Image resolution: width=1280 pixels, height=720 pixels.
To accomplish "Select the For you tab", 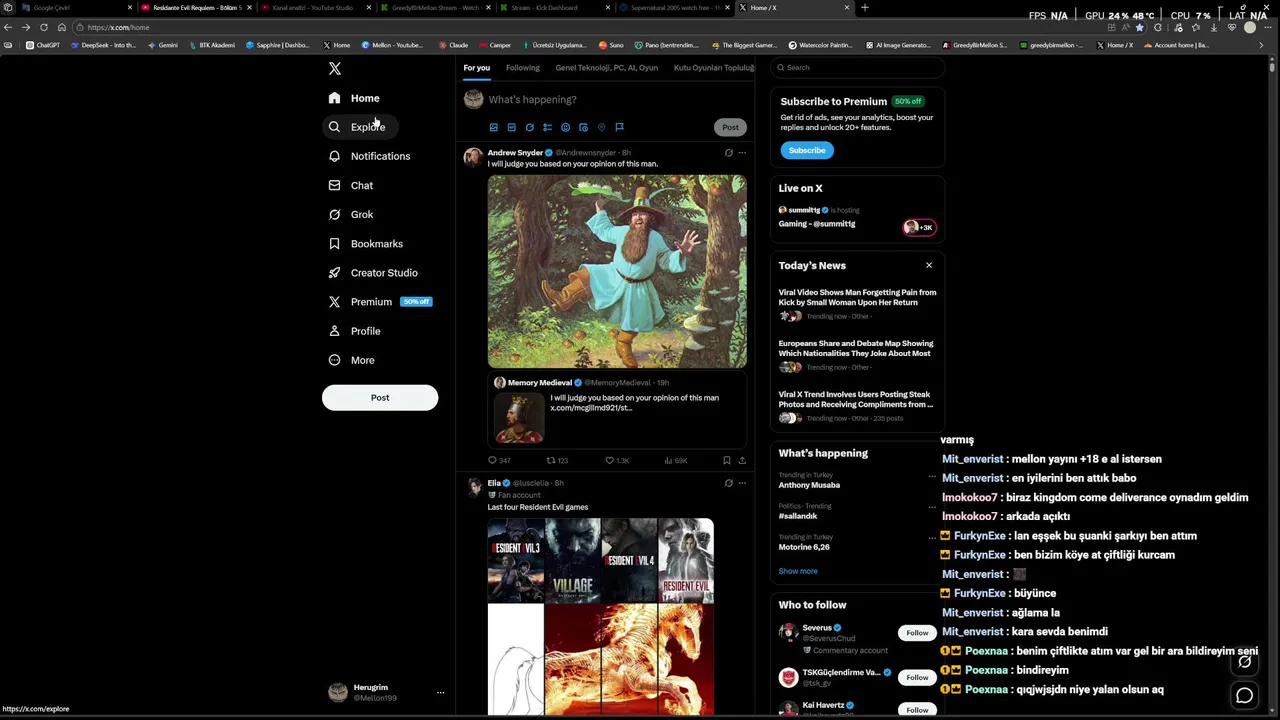I will 476,68.
